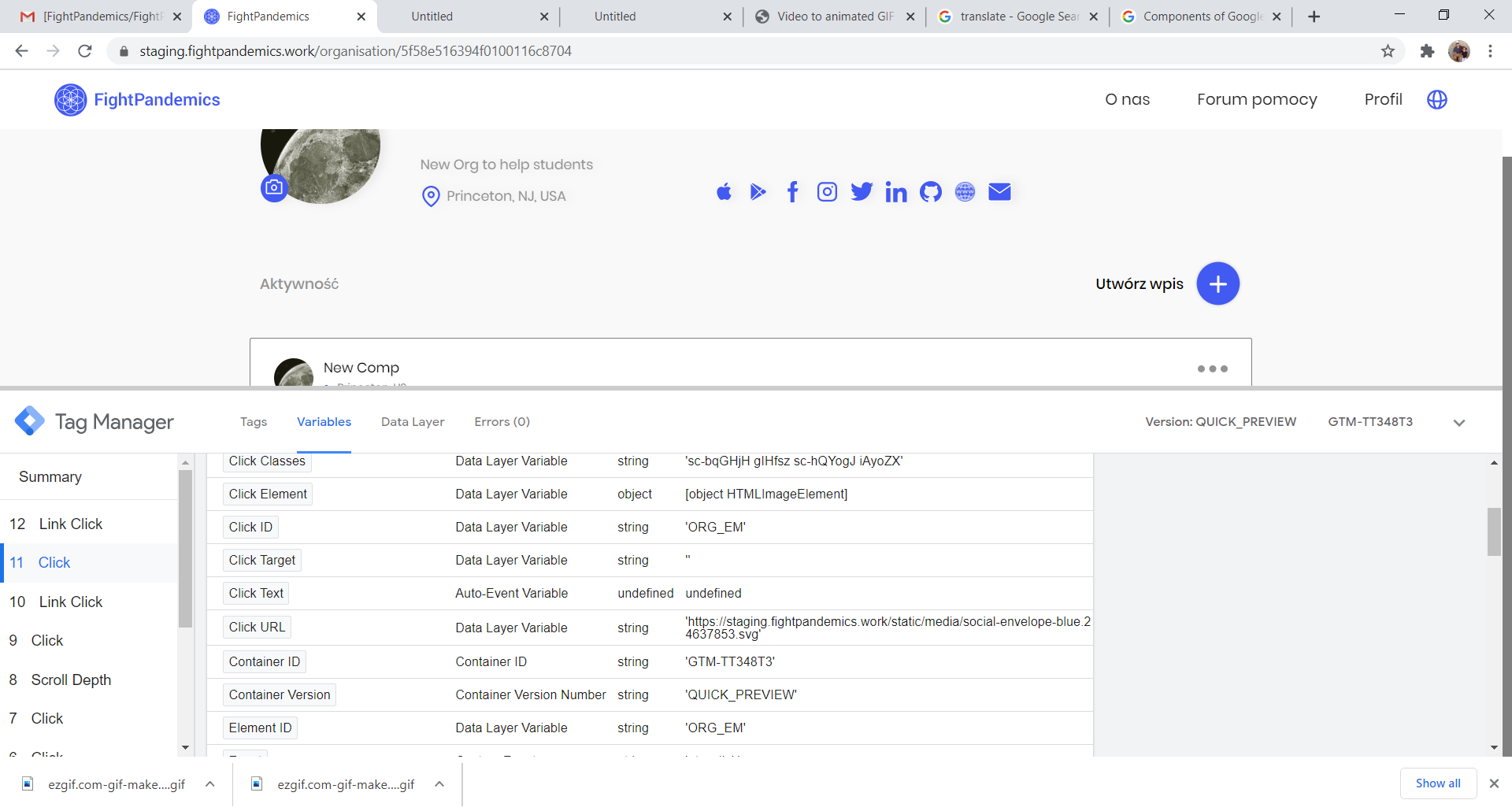The height and width of the screenshot is (811, 1512).
Task: Select event 12 Link Click
Action: (x=89, y=524)
